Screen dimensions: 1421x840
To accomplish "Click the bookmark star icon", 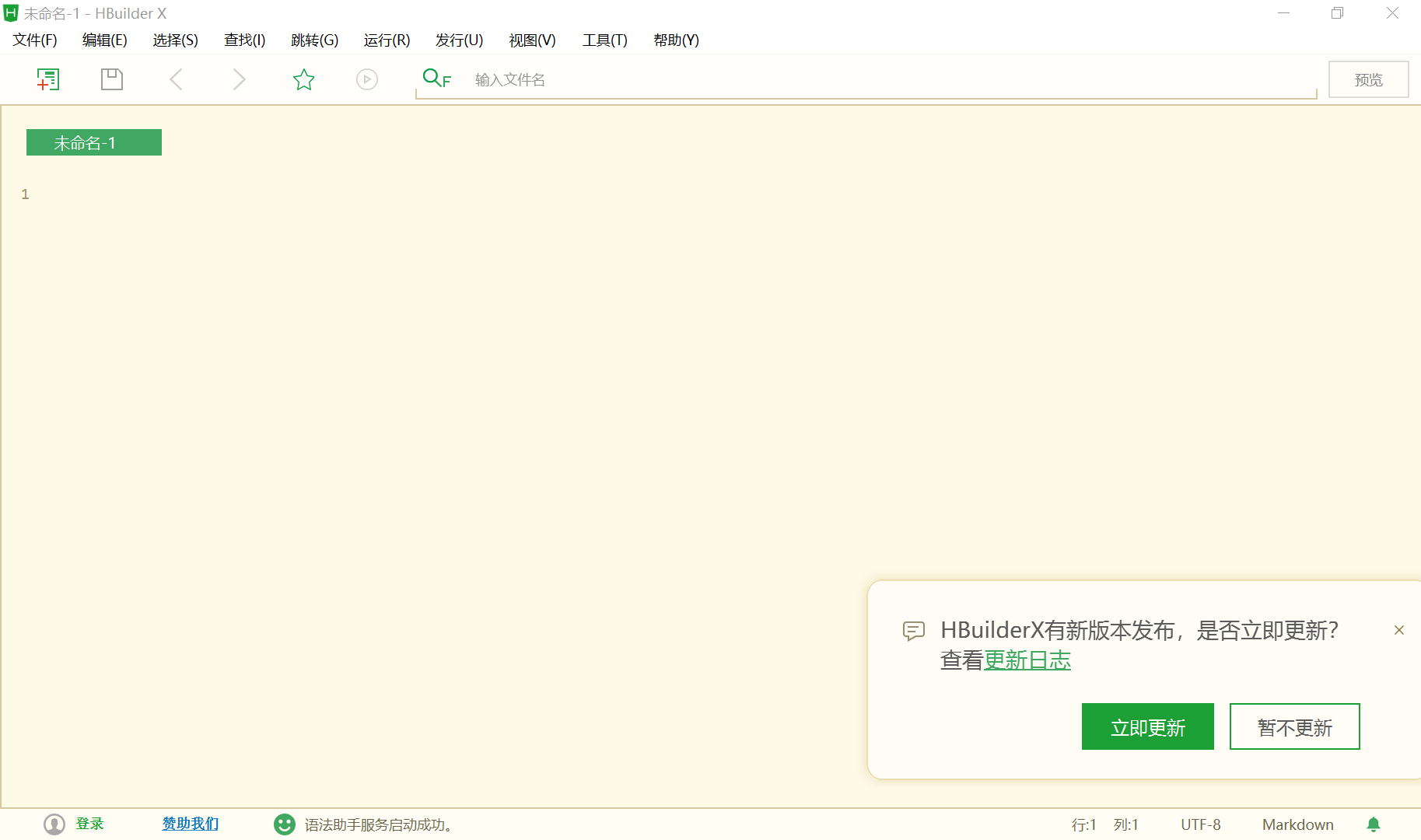I will click(303, 79).
